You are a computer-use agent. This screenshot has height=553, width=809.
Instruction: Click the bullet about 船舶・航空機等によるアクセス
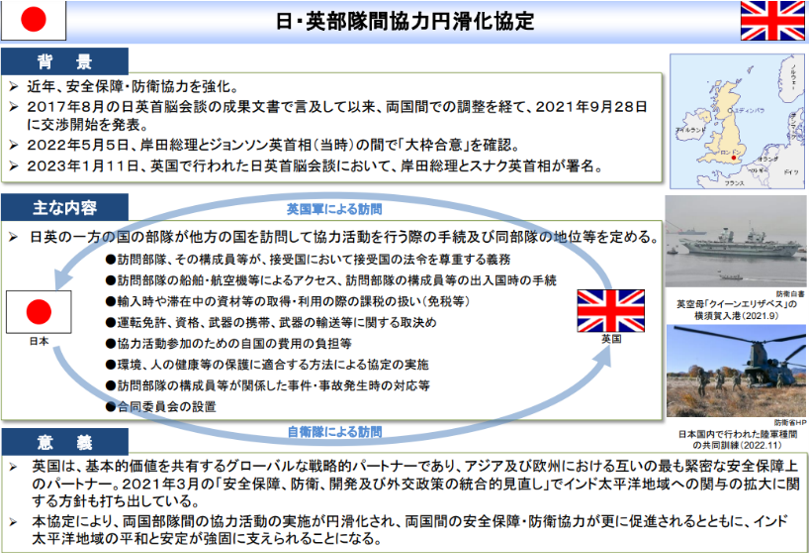tap(331, 280)
